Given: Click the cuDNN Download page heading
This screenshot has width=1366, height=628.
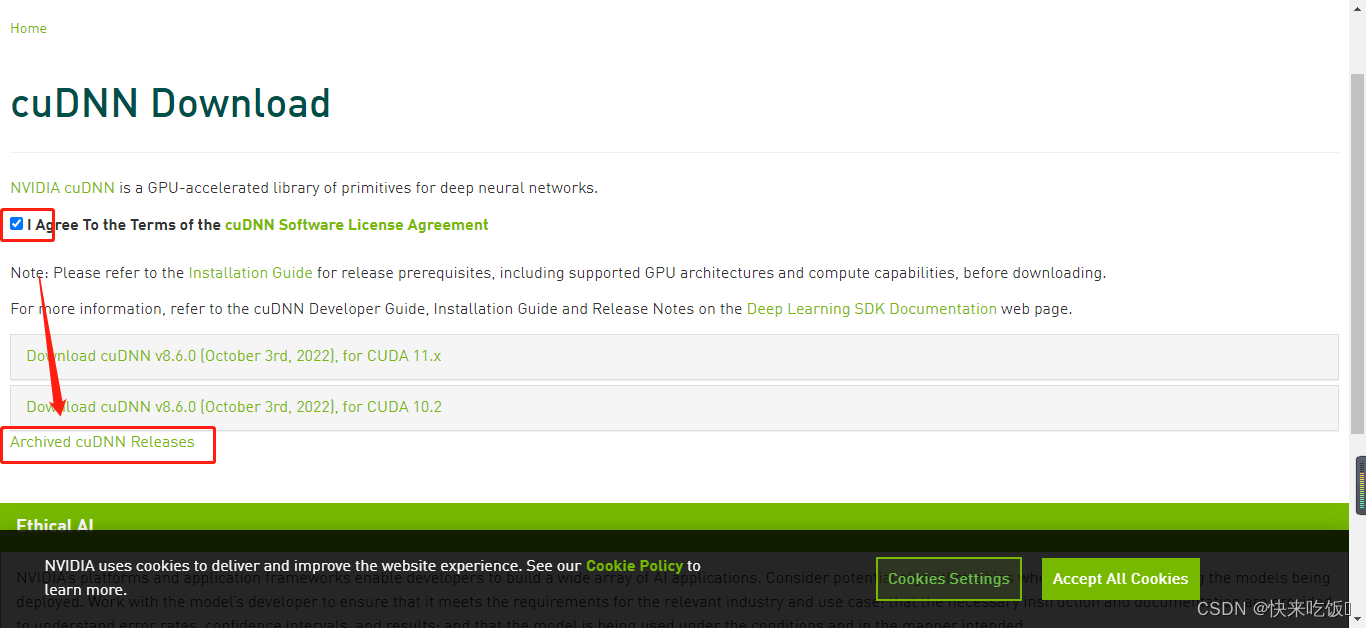Looking at the screenshot, I should 170,104.
